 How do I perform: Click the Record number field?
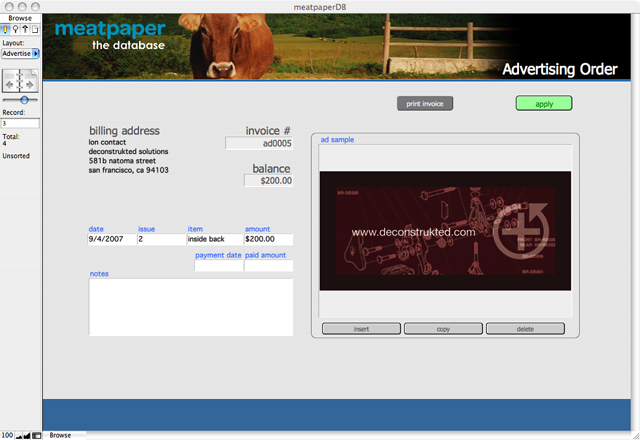(20, 123)
